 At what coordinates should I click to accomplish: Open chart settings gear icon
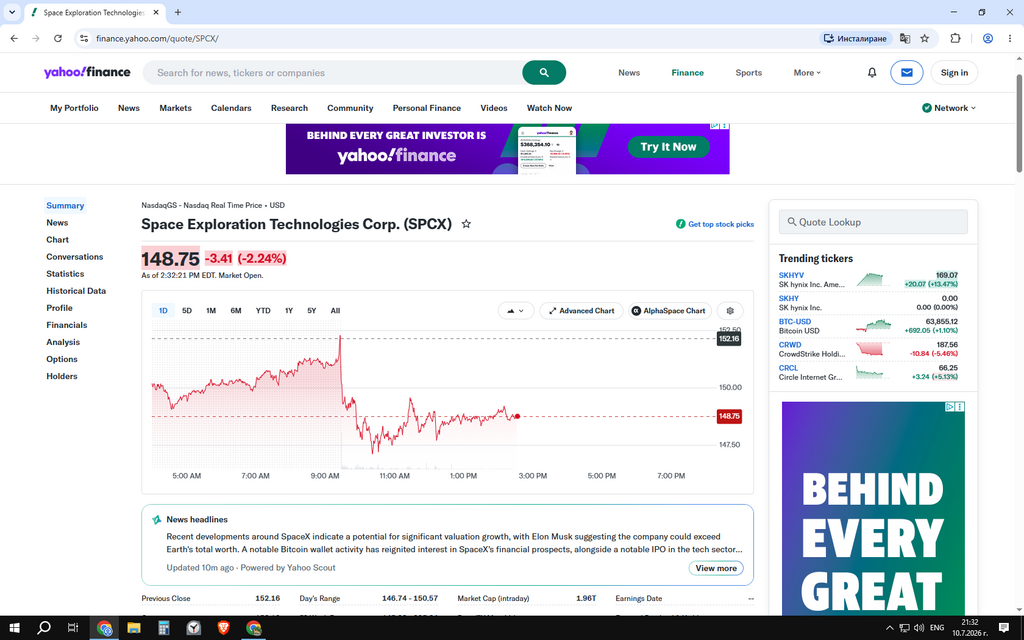tap(730, 311)
